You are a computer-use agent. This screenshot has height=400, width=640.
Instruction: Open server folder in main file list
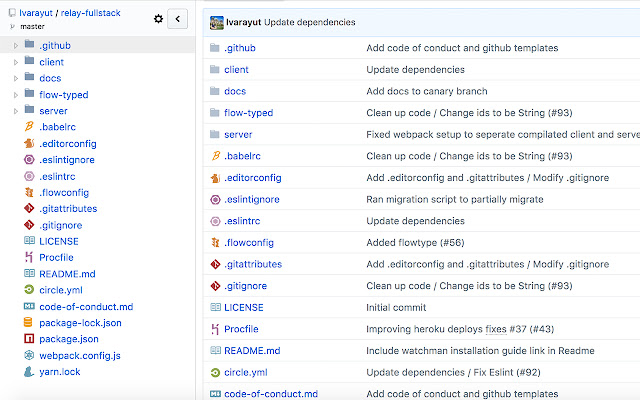(x=238, y=134)
